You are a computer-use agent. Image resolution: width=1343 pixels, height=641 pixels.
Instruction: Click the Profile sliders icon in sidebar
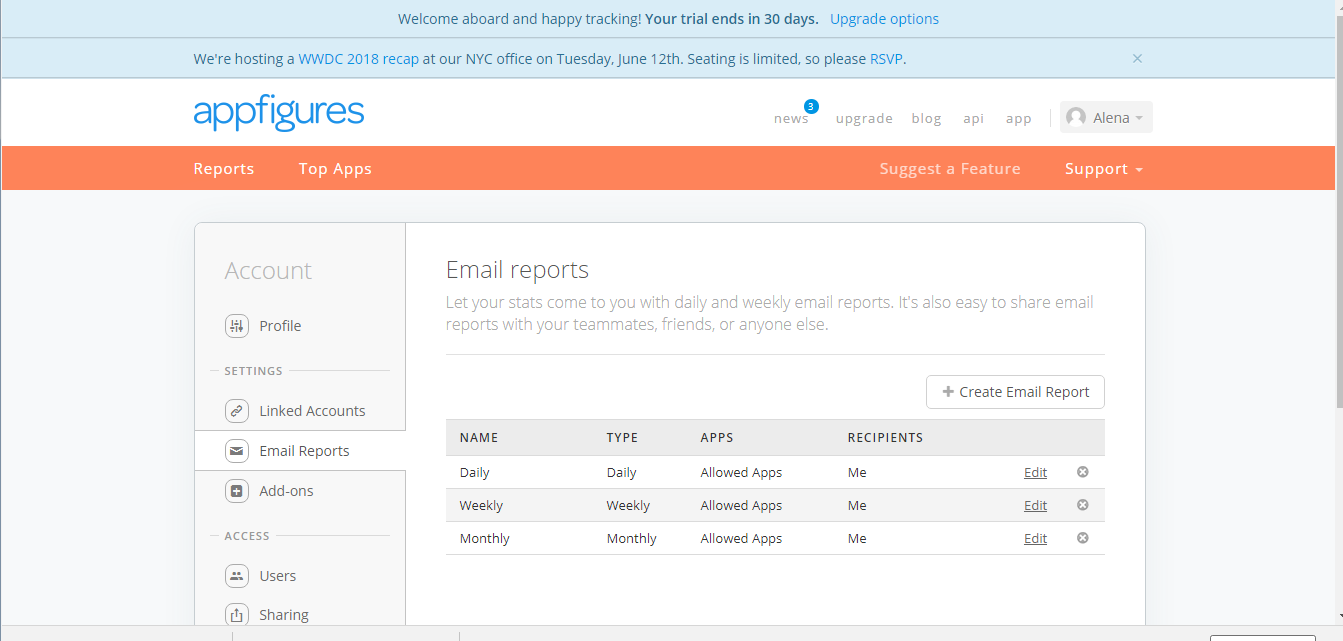(237, 326)
